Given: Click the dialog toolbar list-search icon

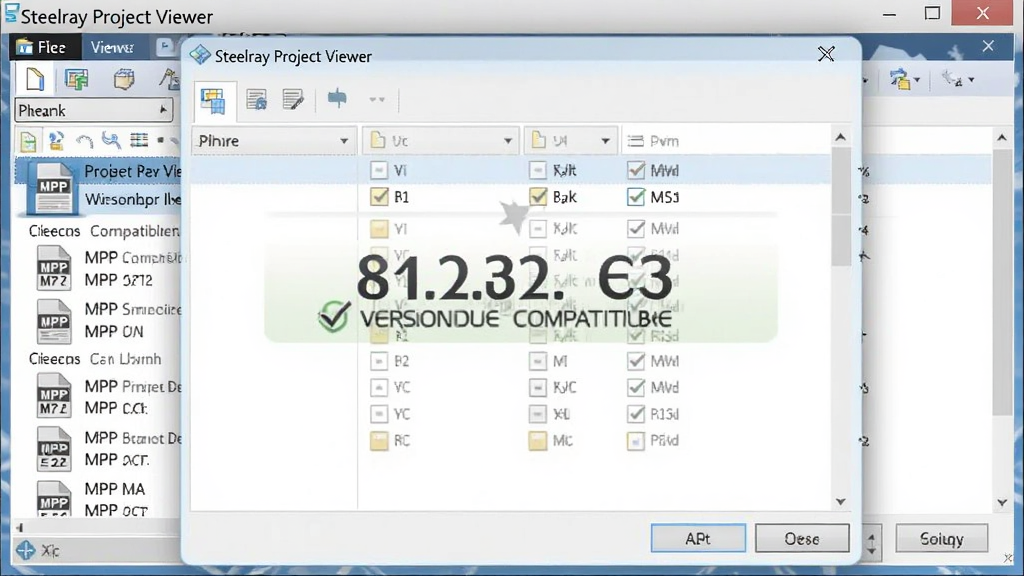Looking at the screenshot, I should 256,100.
